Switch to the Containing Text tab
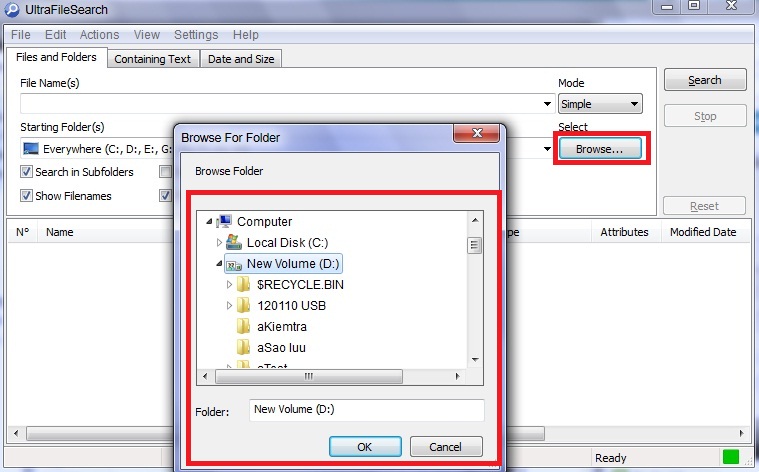Image resolution: width=759 pixels, height=472 pixels. click(x=152, y=59)
